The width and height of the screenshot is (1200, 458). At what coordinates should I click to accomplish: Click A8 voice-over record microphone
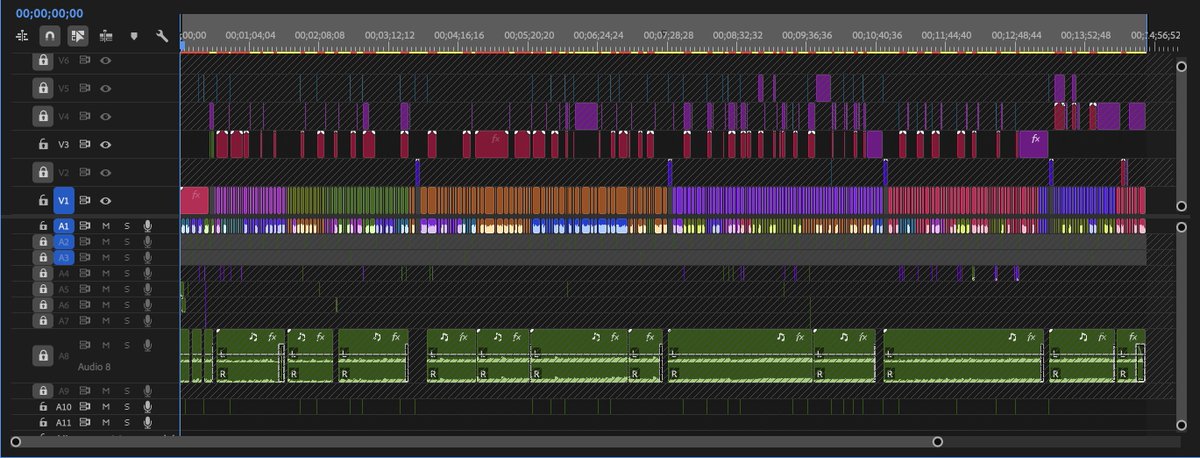point(147,345)
